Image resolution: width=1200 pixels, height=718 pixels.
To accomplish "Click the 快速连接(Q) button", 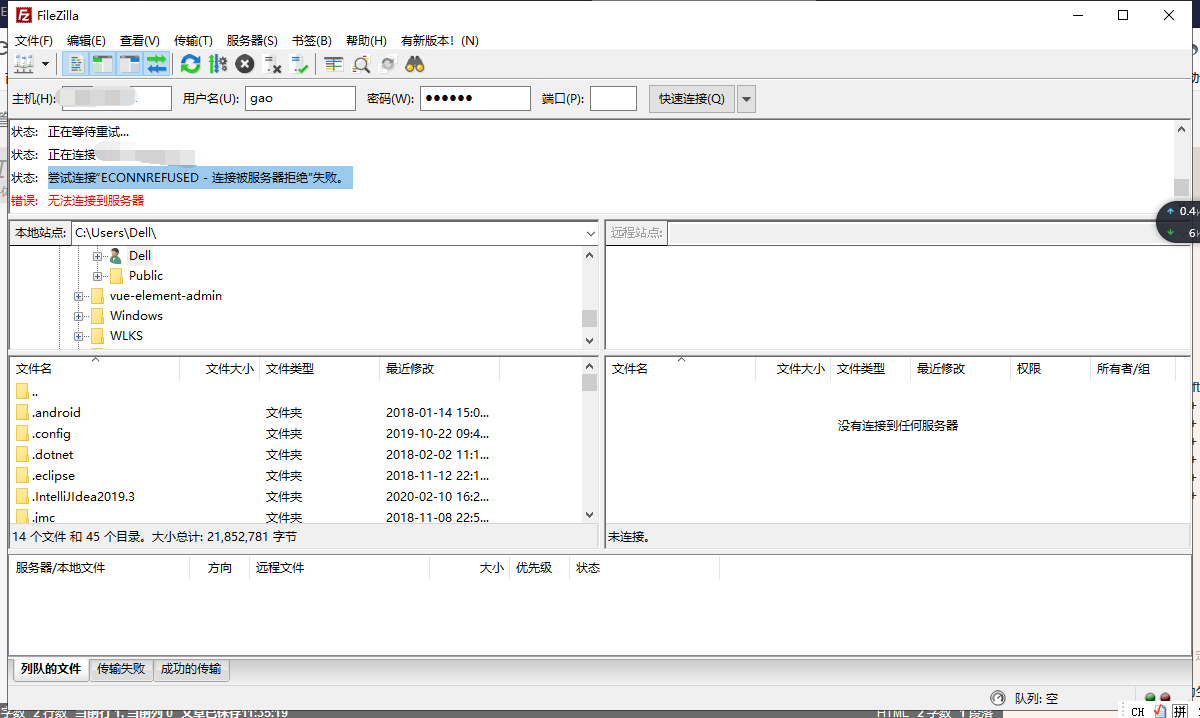I will click(692, 98).
